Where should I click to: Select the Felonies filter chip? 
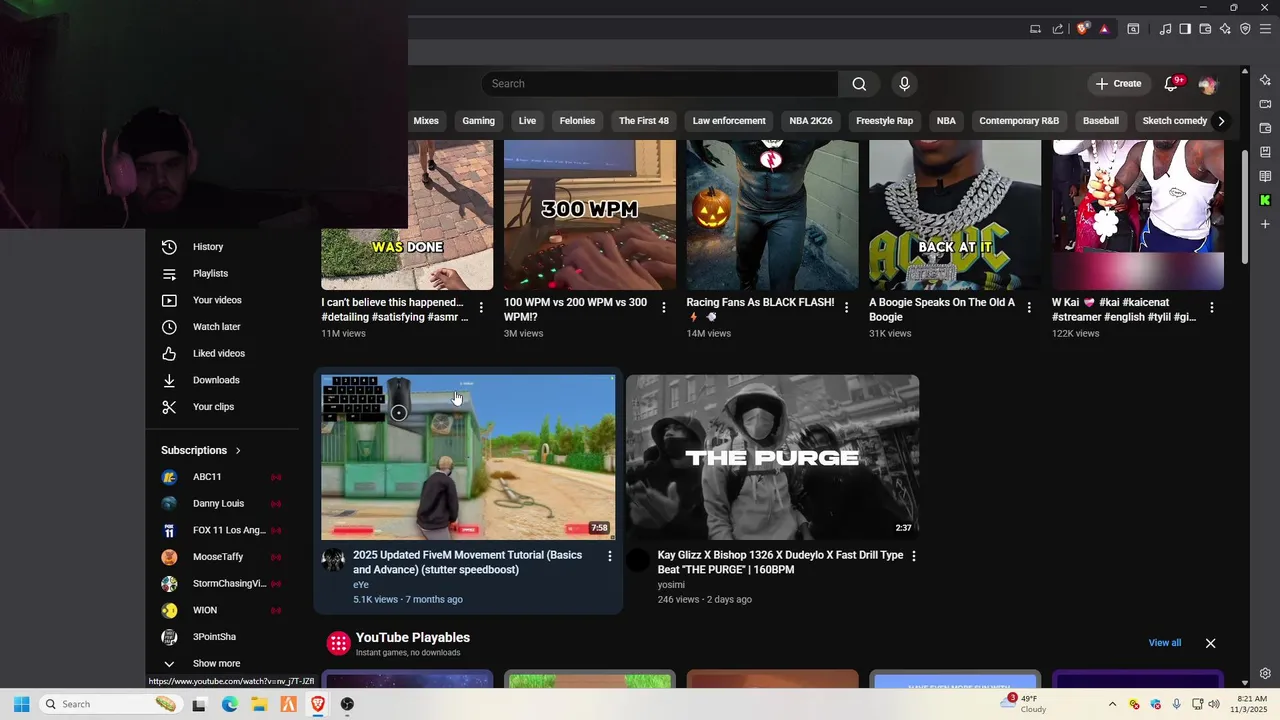577,121
